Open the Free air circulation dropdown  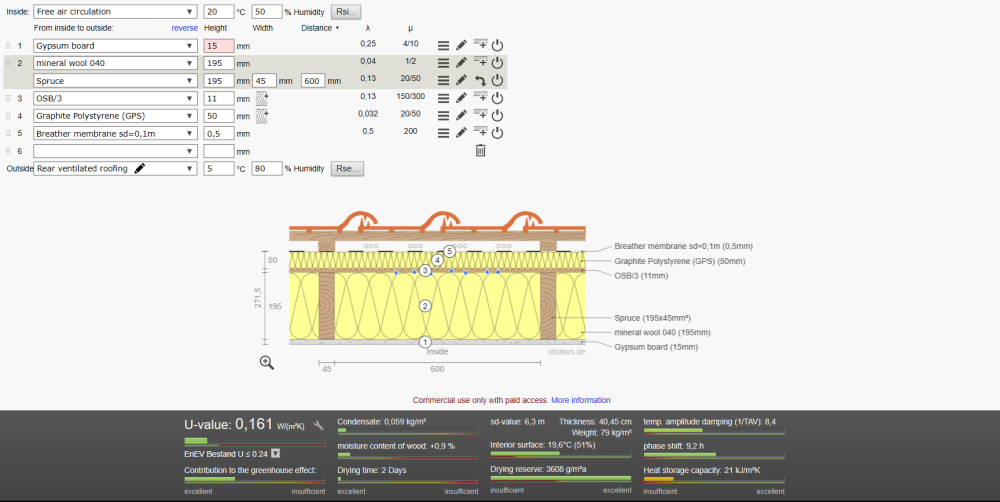click(x=115, y=11)
